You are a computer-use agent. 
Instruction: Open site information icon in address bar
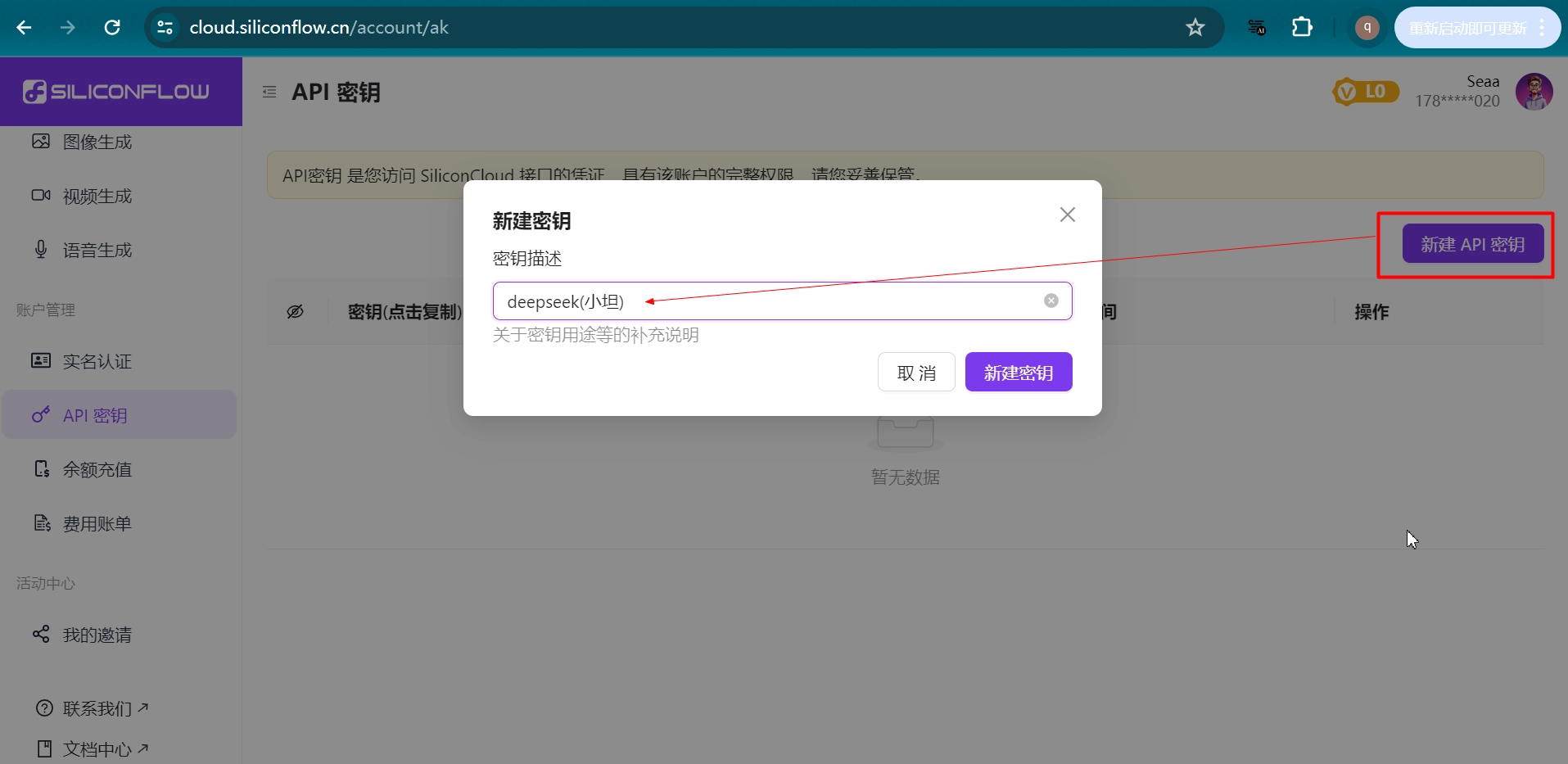(x=165, y=28)
